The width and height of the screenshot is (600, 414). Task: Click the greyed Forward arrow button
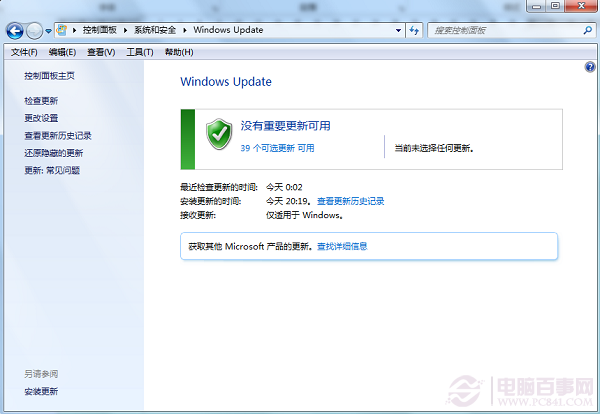(x=34, y=31)
